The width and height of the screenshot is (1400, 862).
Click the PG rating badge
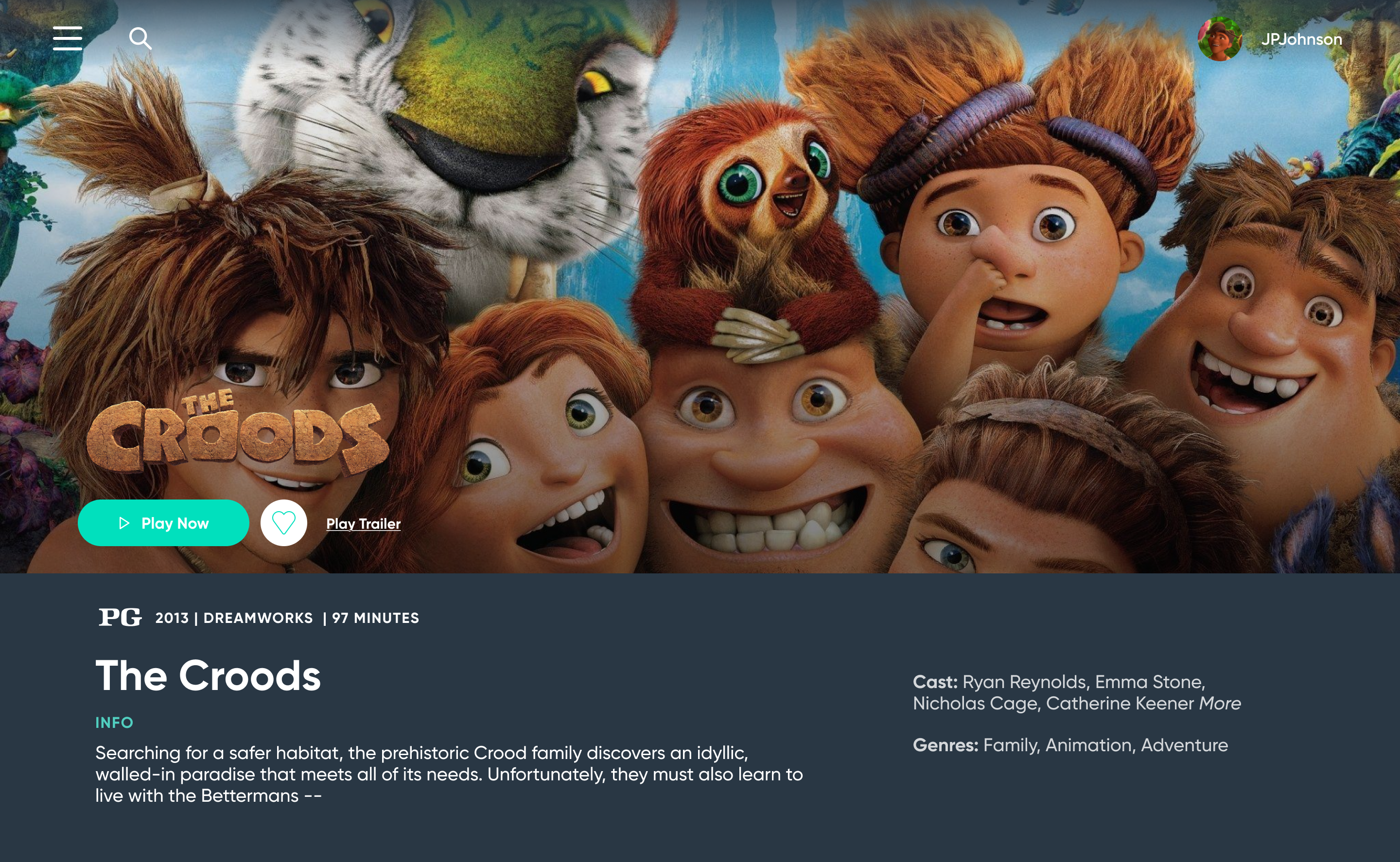[x=120, y=618]
